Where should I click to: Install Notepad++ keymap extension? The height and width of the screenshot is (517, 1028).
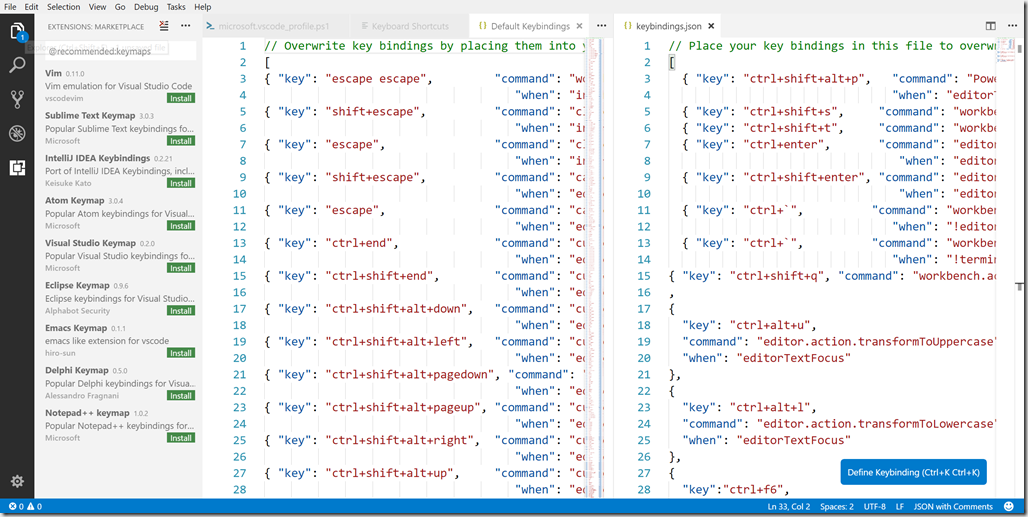tap(180, 438)
